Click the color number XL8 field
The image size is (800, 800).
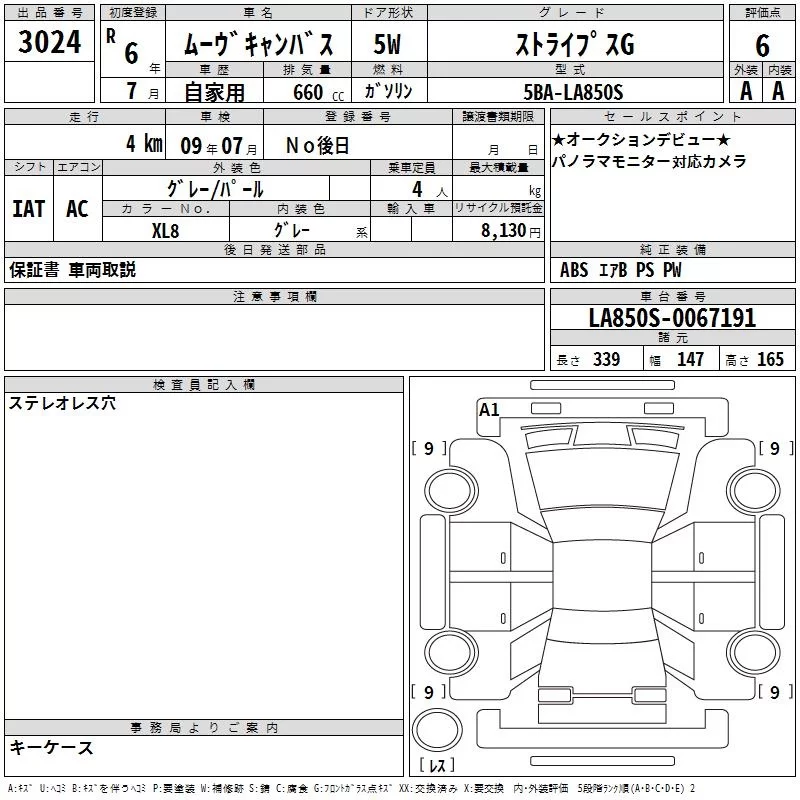165,230
